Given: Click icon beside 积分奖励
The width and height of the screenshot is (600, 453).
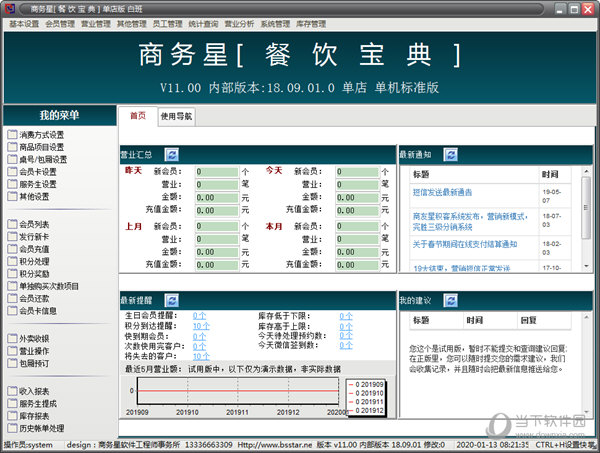Looking at the screenshot, I should tap(13, 274).
